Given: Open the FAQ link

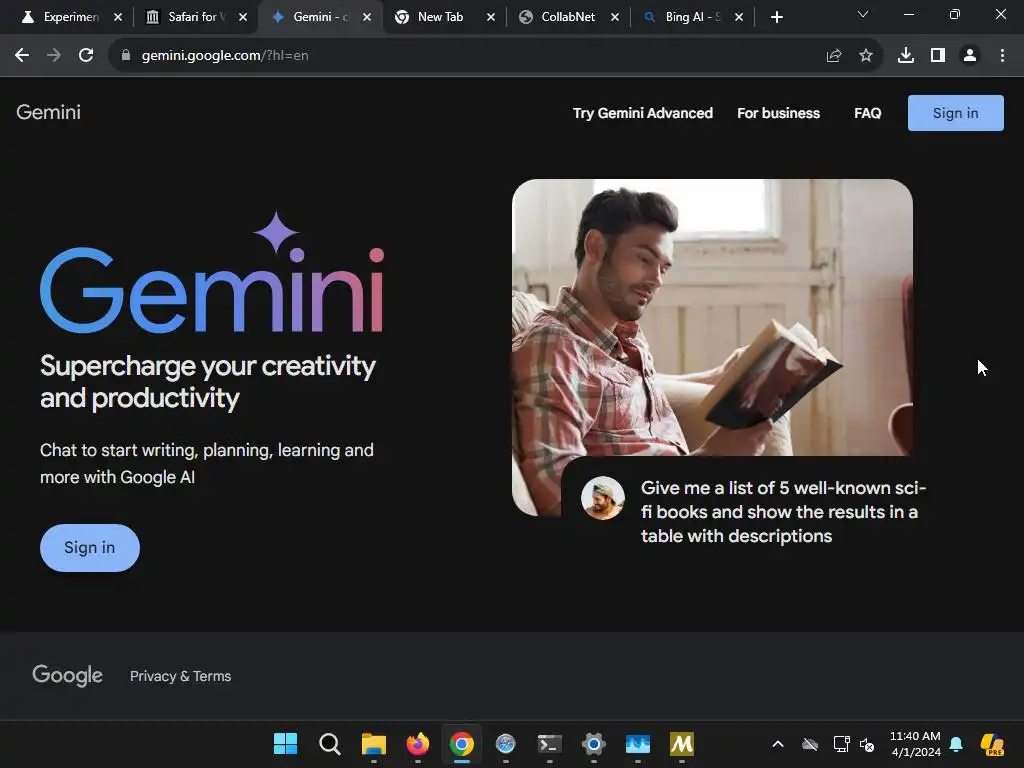Looking at the screenshot, I should [x=867, y=113].
